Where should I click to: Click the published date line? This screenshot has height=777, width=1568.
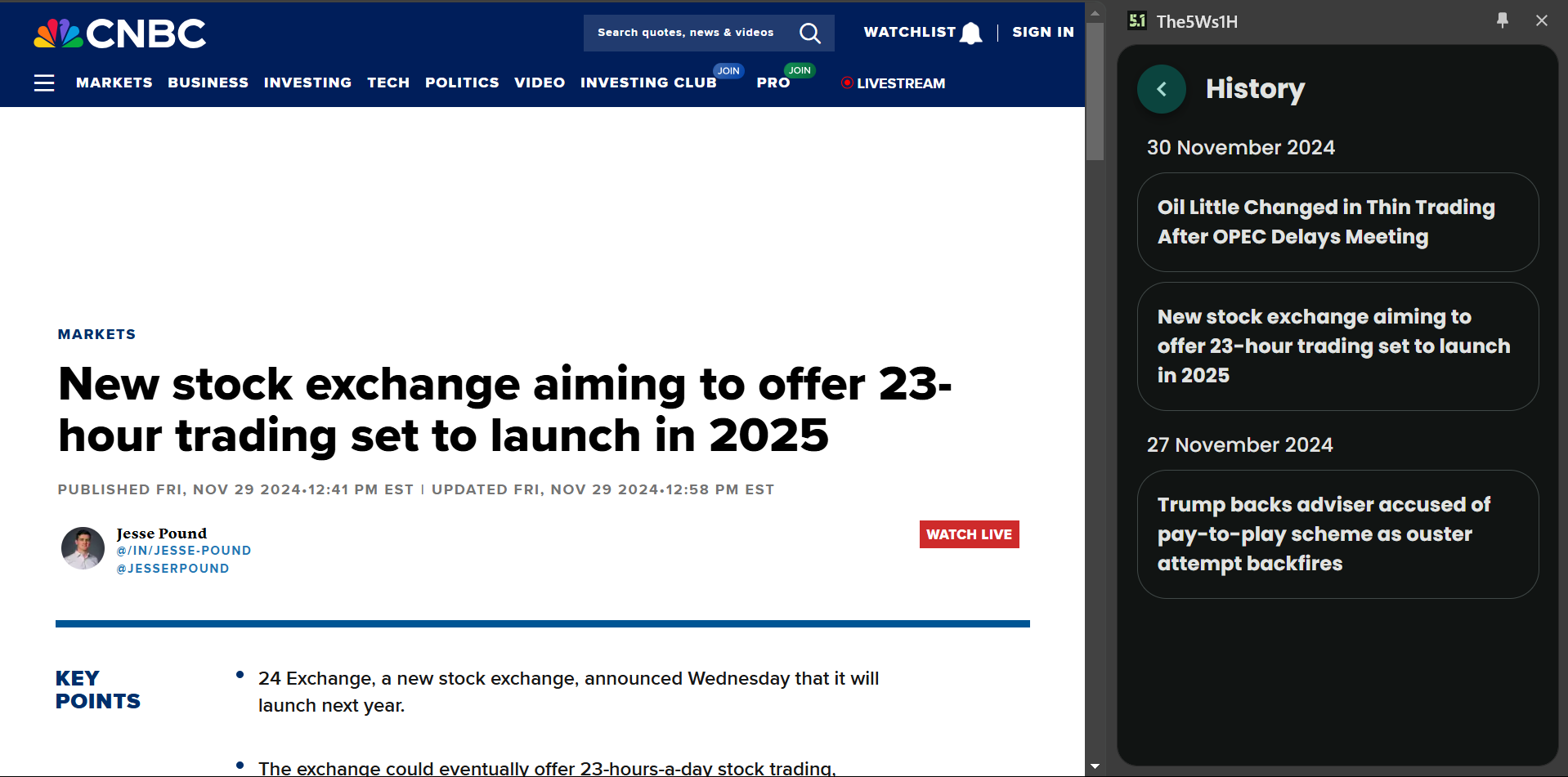point(416,489)
